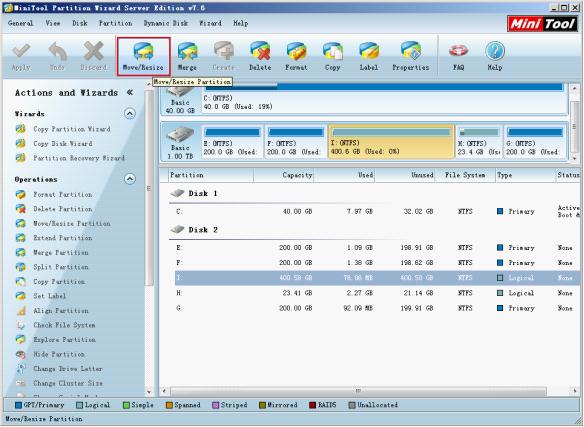Open the View menu

coord(53,23)
